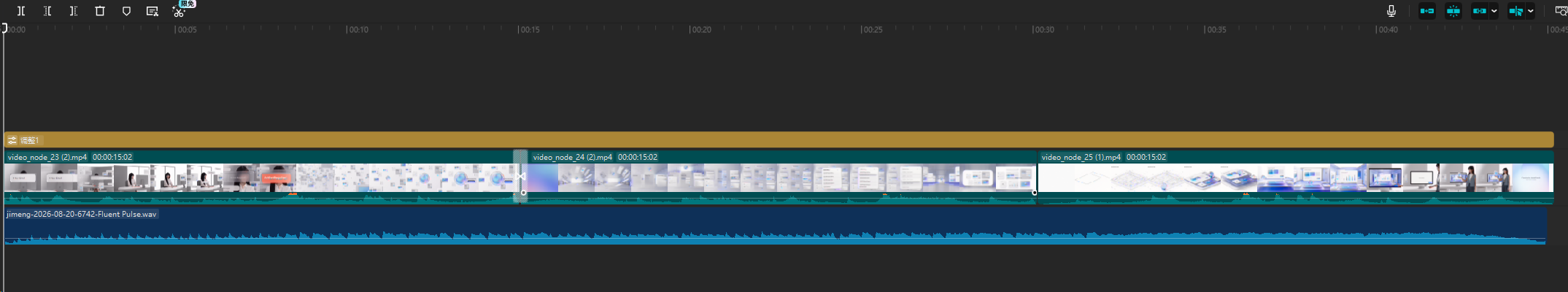Select the video_node_25 (1).mp4 clip

(1296, 177)
